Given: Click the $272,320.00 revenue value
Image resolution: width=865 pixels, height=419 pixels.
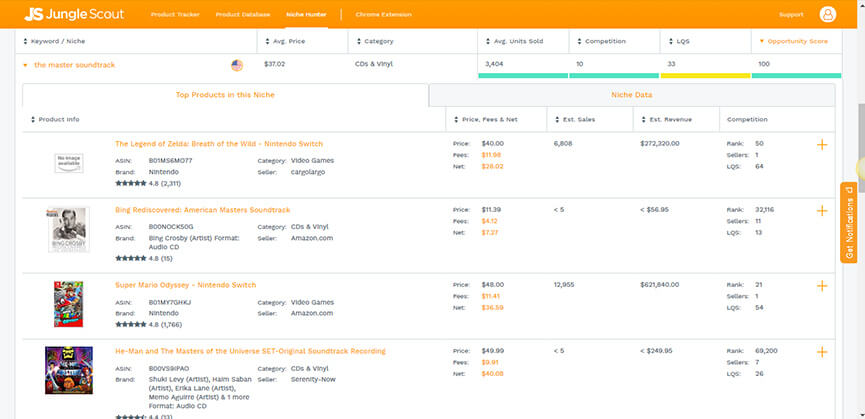Looking at the screenshot, I should (x=660, y=143).
